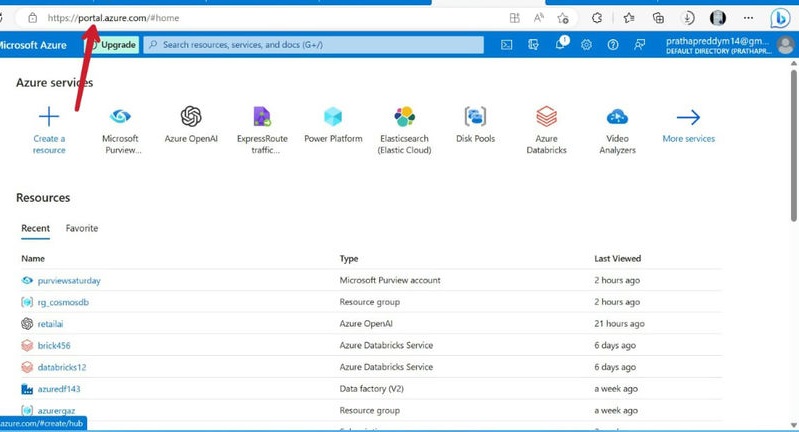The height and width of the screenshot is (432, 799).
Task: Click the account avatar in Azure header
Action: click(785, 45)
